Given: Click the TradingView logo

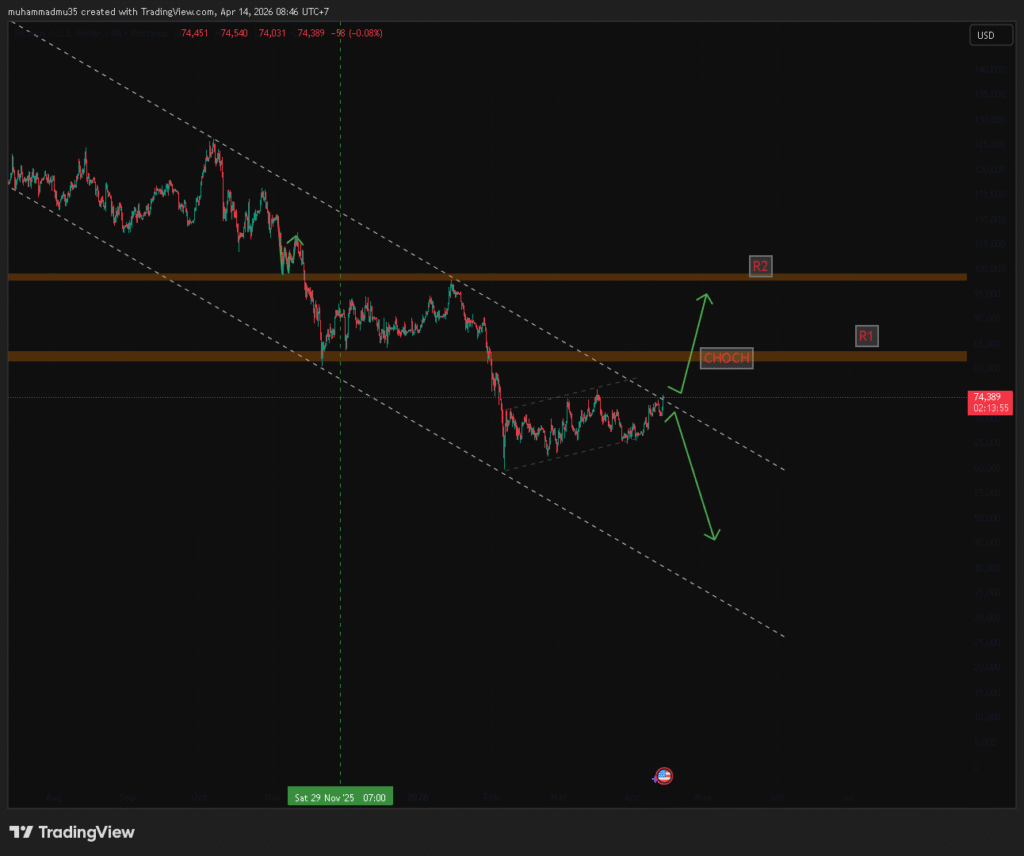Looking at the screenshot, I should tap(72, 832).
